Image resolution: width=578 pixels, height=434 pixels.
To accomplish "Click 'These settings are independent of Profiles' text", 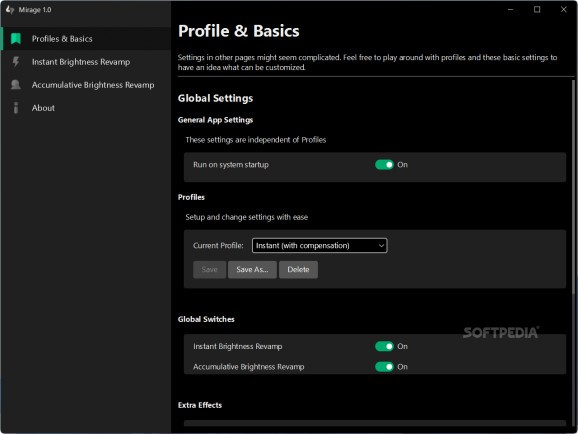I will click(256, 140).
